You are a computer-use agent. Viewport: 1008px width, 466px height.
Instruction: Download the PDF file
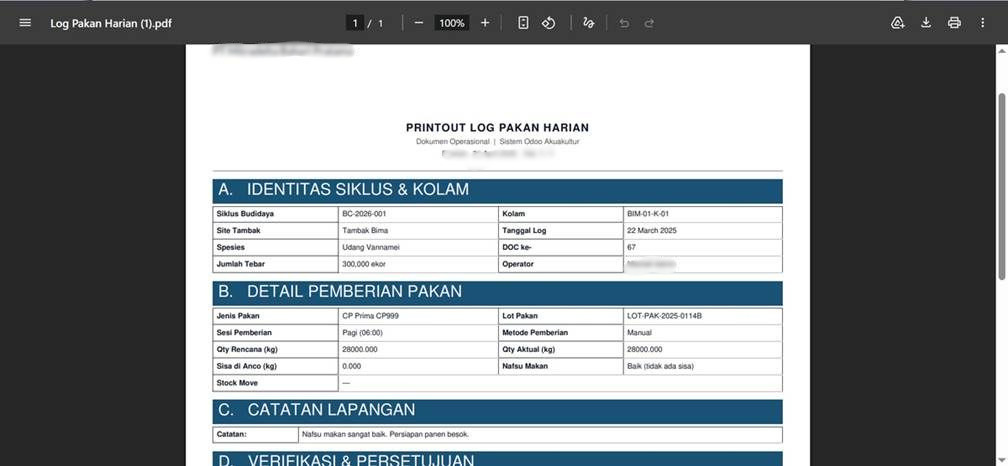click(x=926, y=23)
